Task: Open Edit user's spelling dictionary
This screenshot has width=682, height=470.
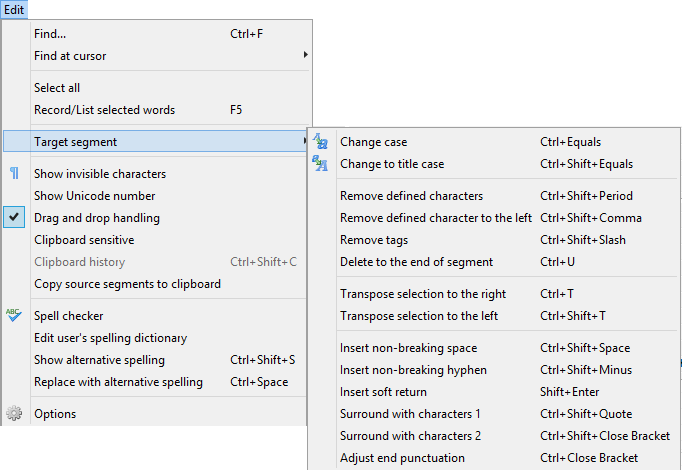Action: tap(110, 338)
